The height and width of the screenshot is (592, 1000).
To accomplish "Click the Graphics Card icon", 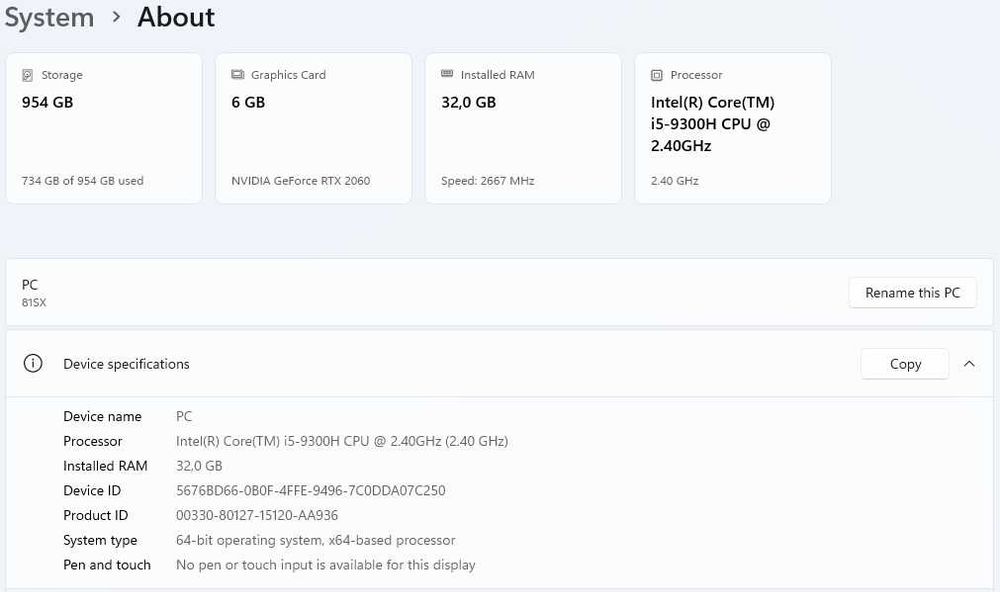I will (237, 75).
